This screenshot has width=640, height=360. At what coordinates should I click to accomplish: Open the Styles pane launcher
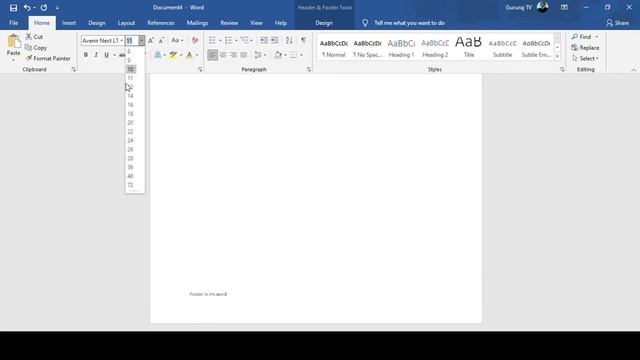[562, 70]
